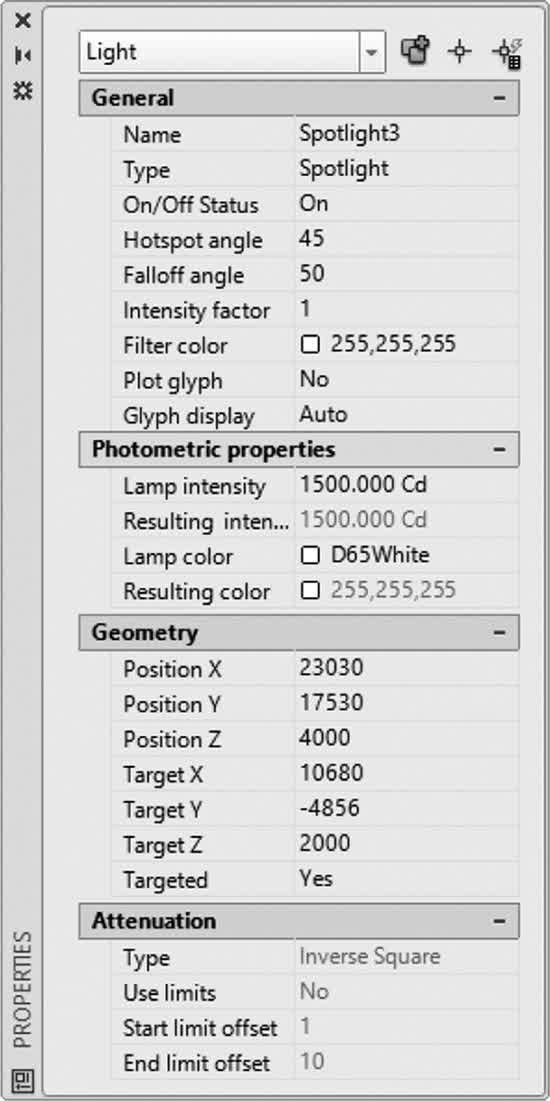Close the Properties palette

[x=23, y=20]
